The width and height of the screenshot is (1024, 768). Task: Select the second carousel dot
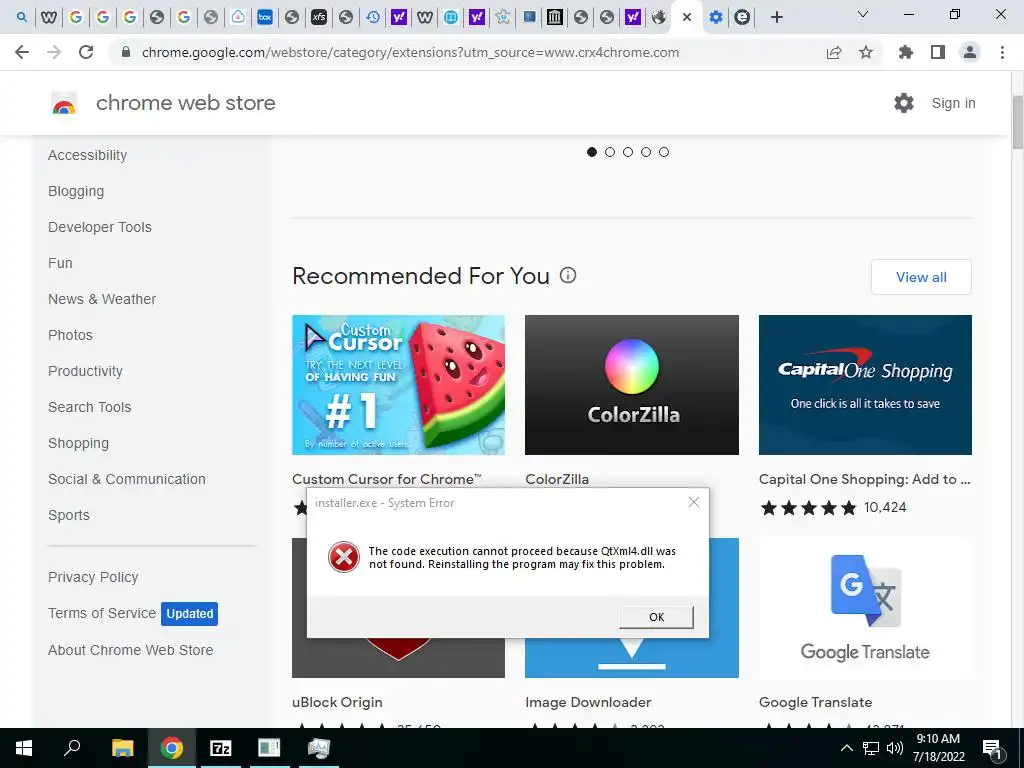click(x=610, y=152)
